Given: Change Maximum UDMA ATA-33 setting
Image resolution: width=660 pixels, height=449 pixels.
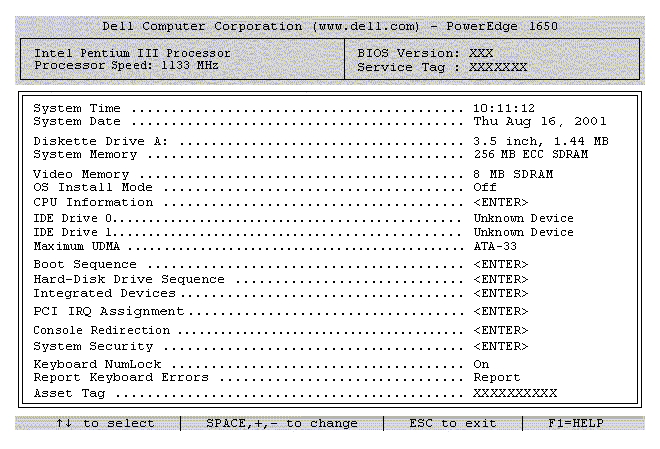Looking at the screenshot, I should click(495, 246).
